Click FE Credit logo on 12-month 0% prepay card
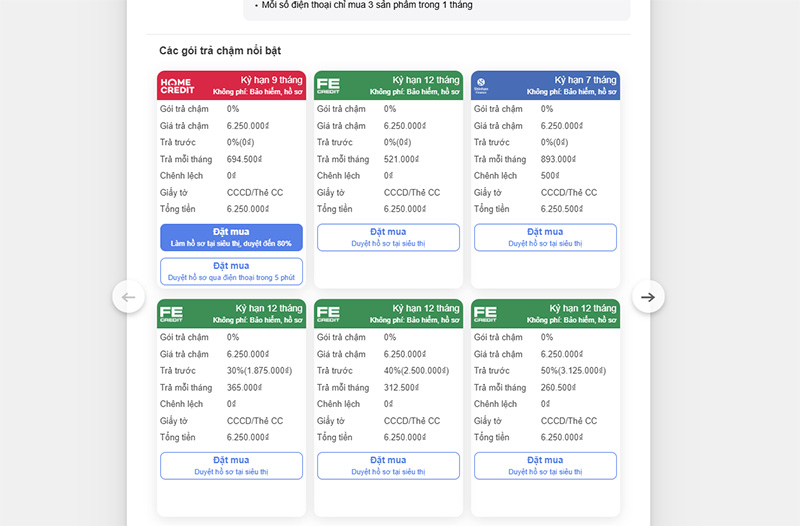 point(328,86)
